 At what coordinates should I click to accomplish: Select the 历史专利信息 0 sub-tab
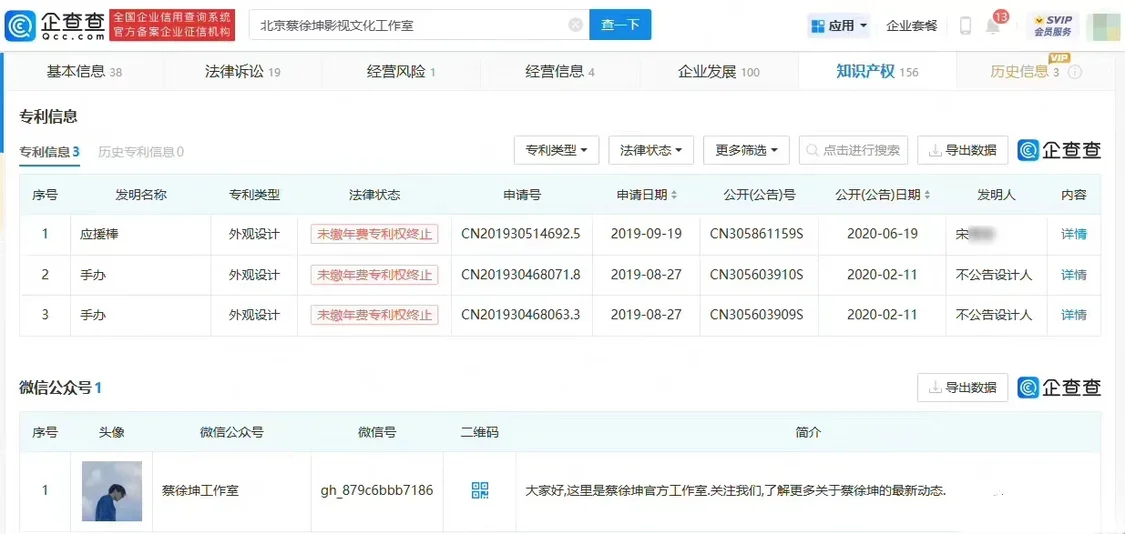coord(141,151)
